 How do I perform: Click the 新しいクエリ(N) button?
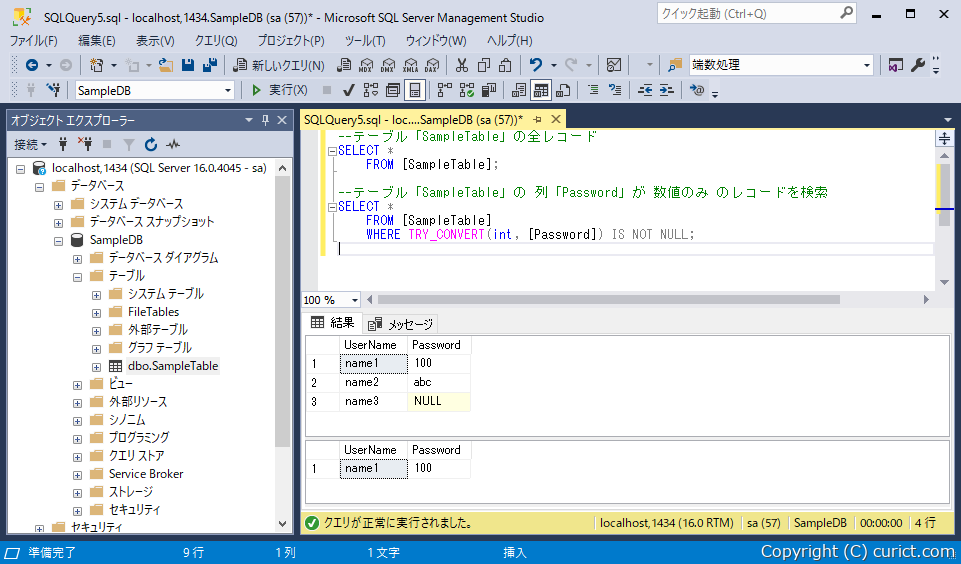tap(279, 65)
